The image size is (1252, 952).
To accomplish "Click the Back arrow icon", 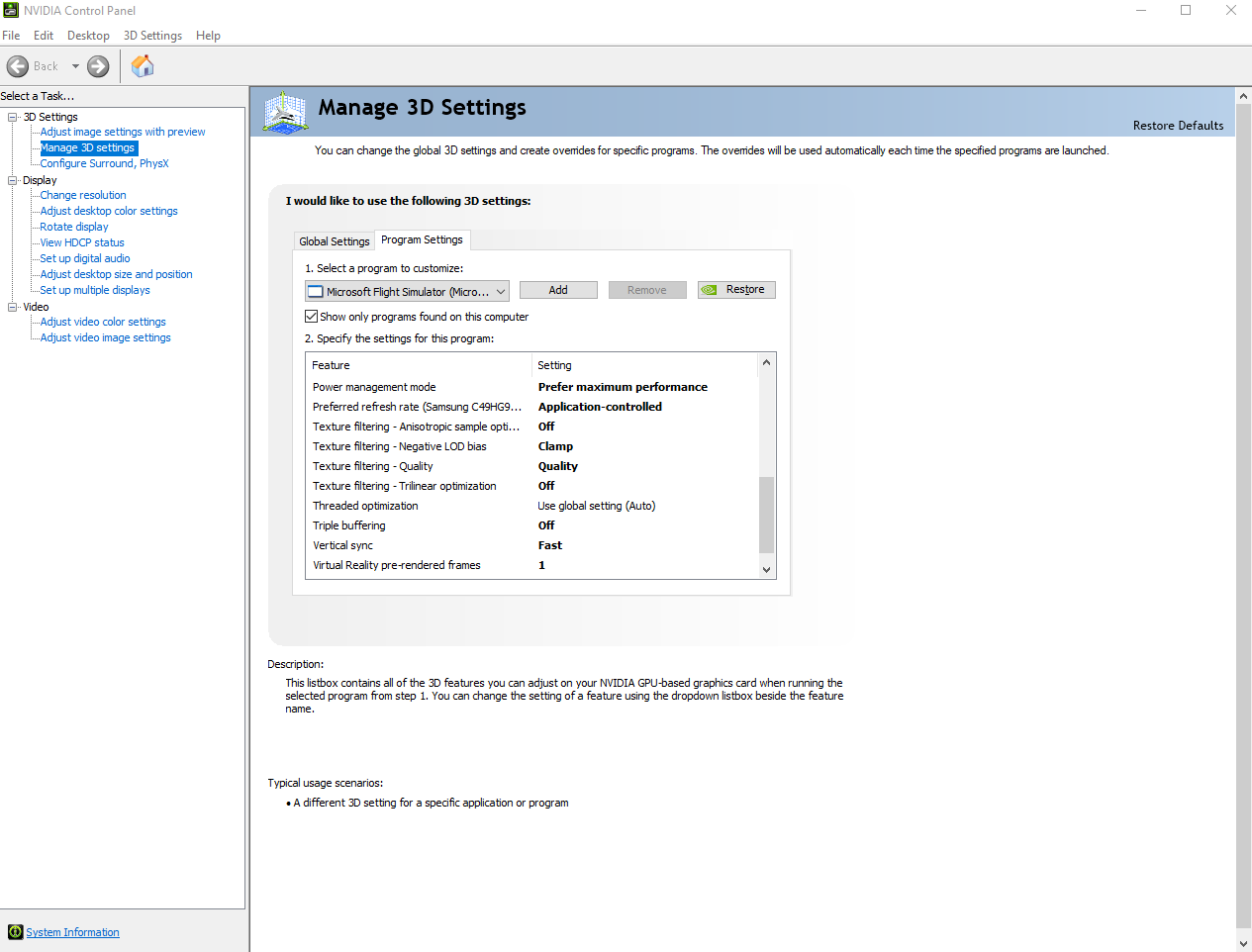I will coord(18,66).
